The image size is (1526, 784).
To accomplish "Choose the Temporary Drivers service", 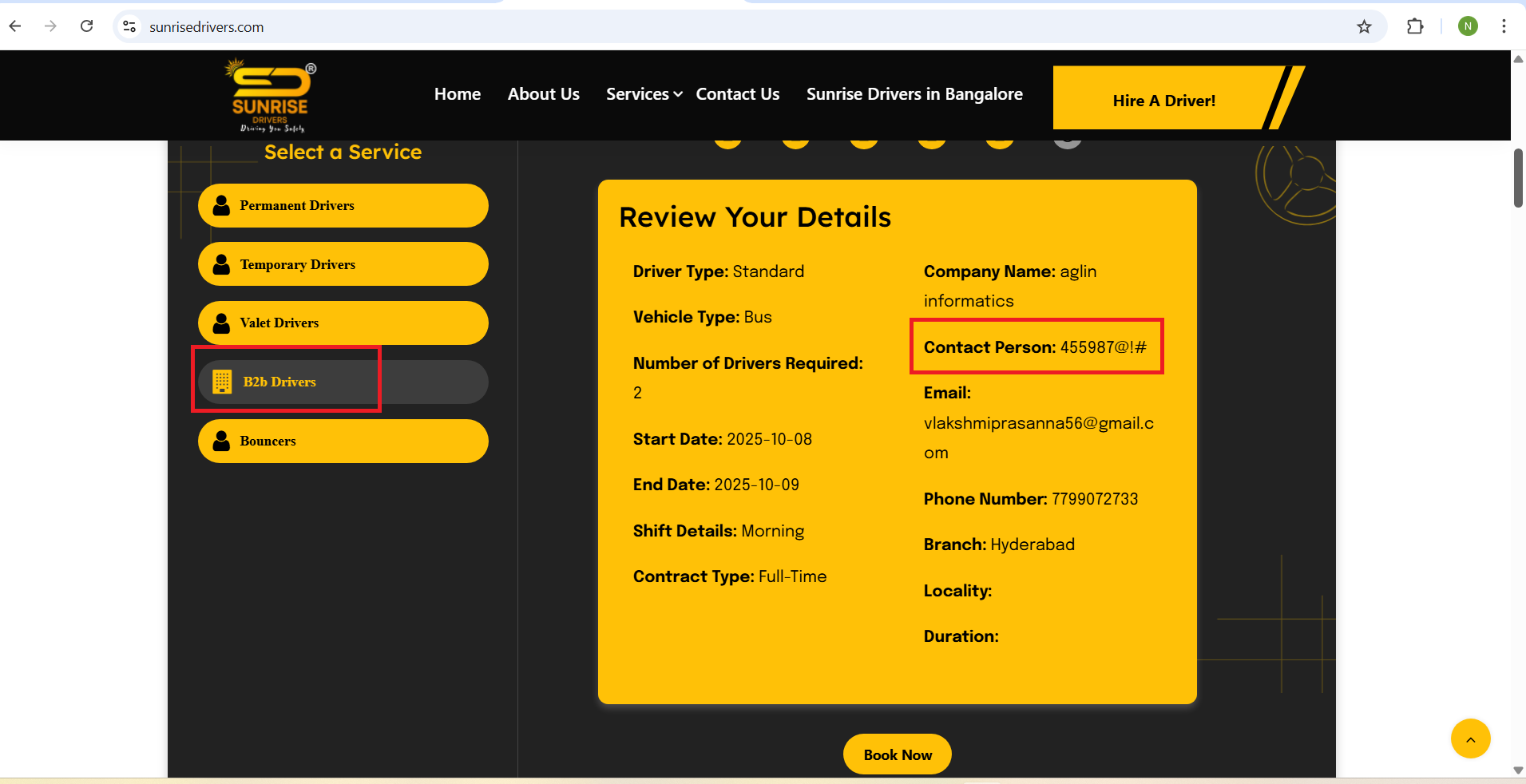I will point(343,264).
